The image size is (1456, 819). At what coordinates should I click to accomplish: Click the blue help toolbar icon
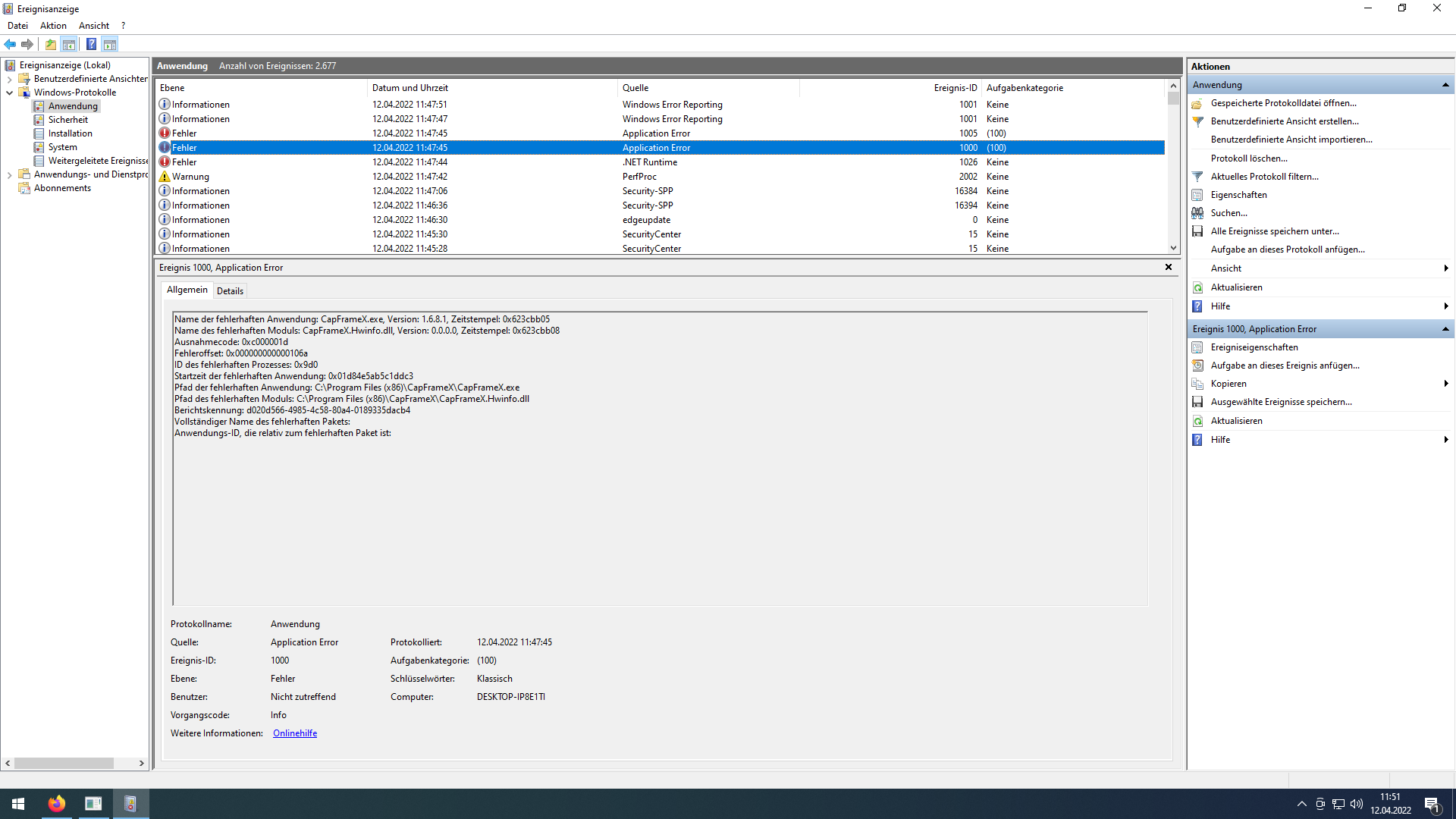point(91,44)
